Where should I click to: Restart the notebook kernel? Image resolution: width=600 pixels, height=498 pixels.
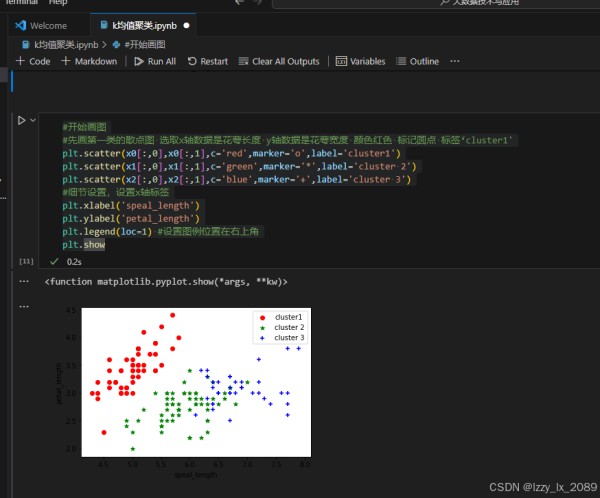click(208, 61)
